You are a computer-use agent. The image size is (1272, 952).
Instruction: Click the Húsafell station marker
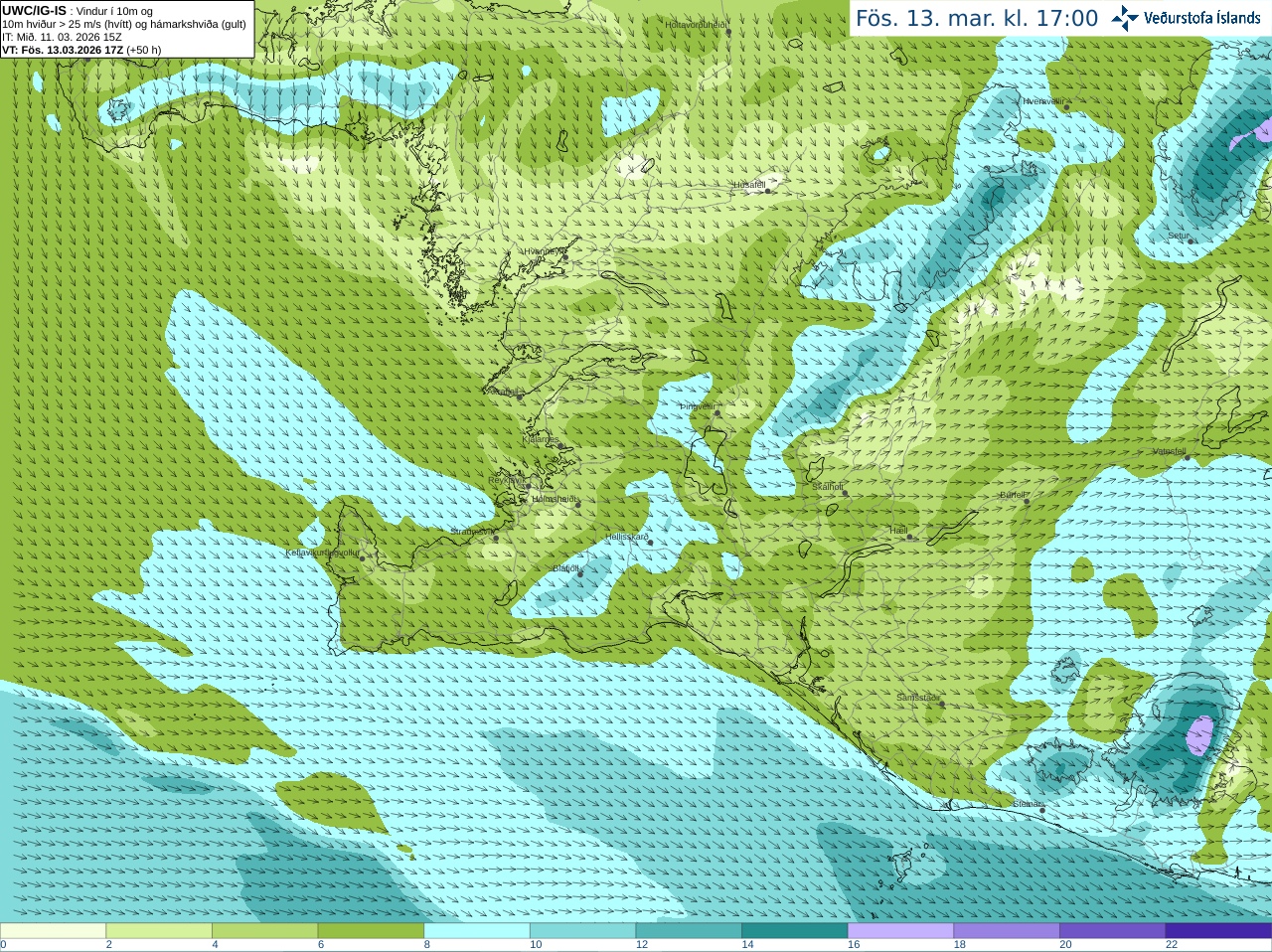[767, 190]
